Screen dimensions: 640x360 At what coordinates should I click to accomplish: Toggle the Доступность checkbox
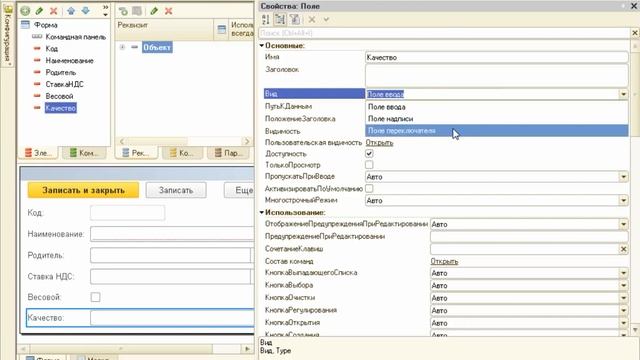369,153
